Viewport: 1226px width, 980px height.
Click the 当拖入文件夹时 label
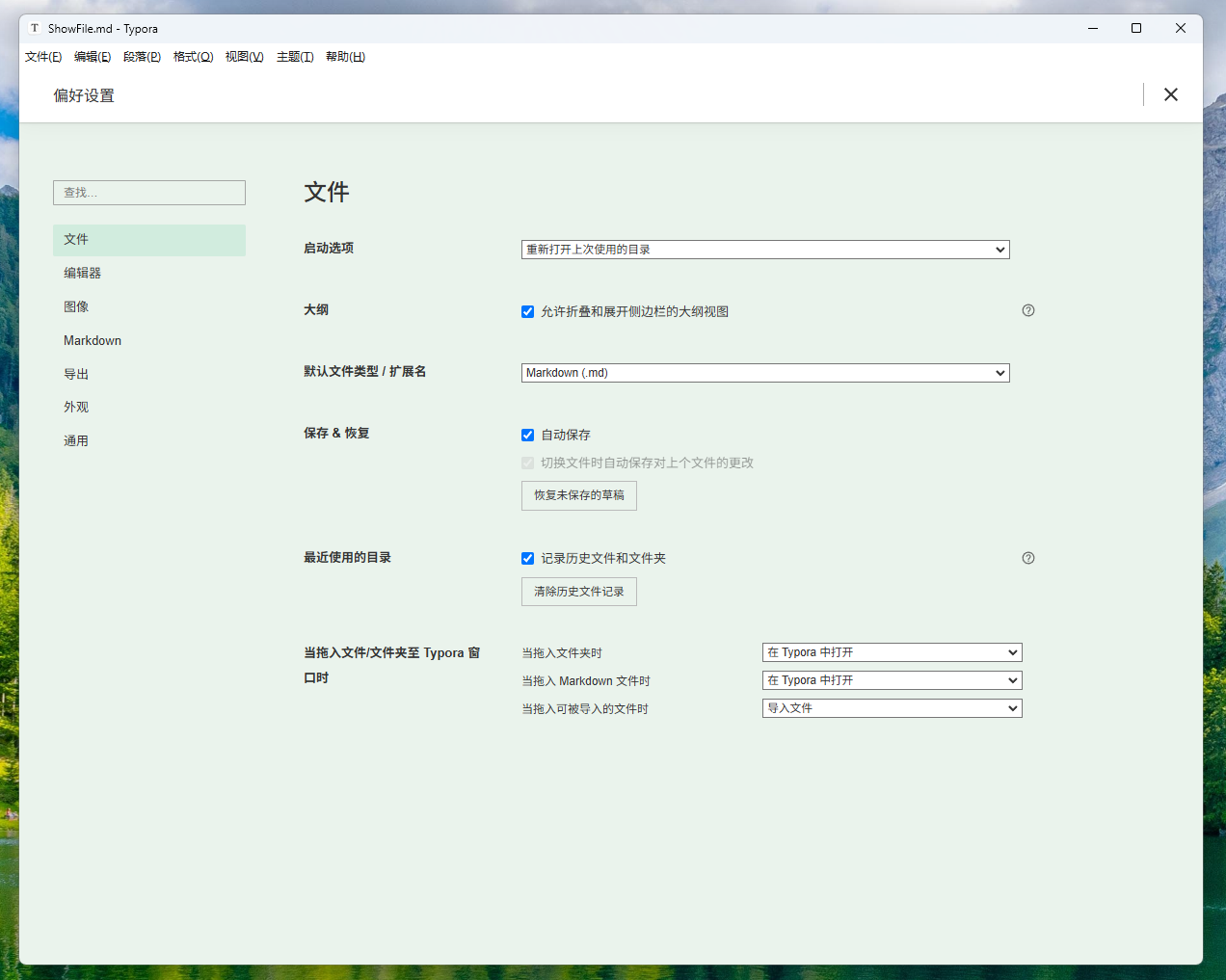(x=562, y=653)
